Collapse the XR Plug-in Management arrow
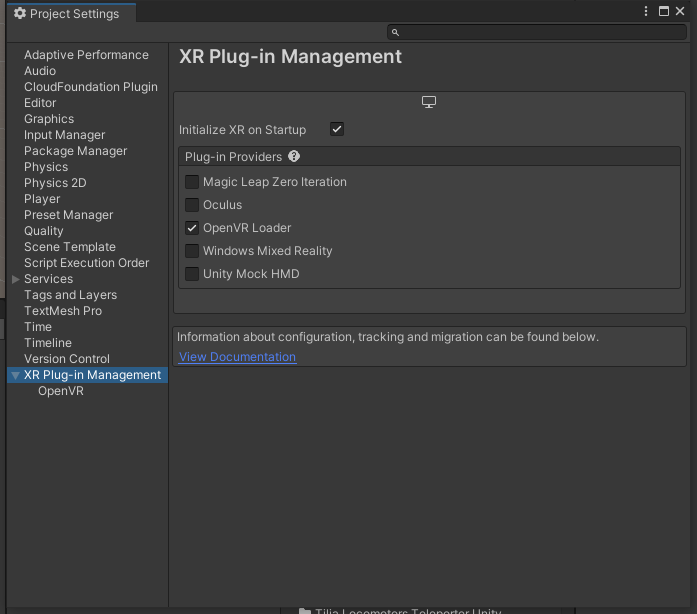Image resolution: width=697 pixels, height=614 pixels. [x=16, y=375]
